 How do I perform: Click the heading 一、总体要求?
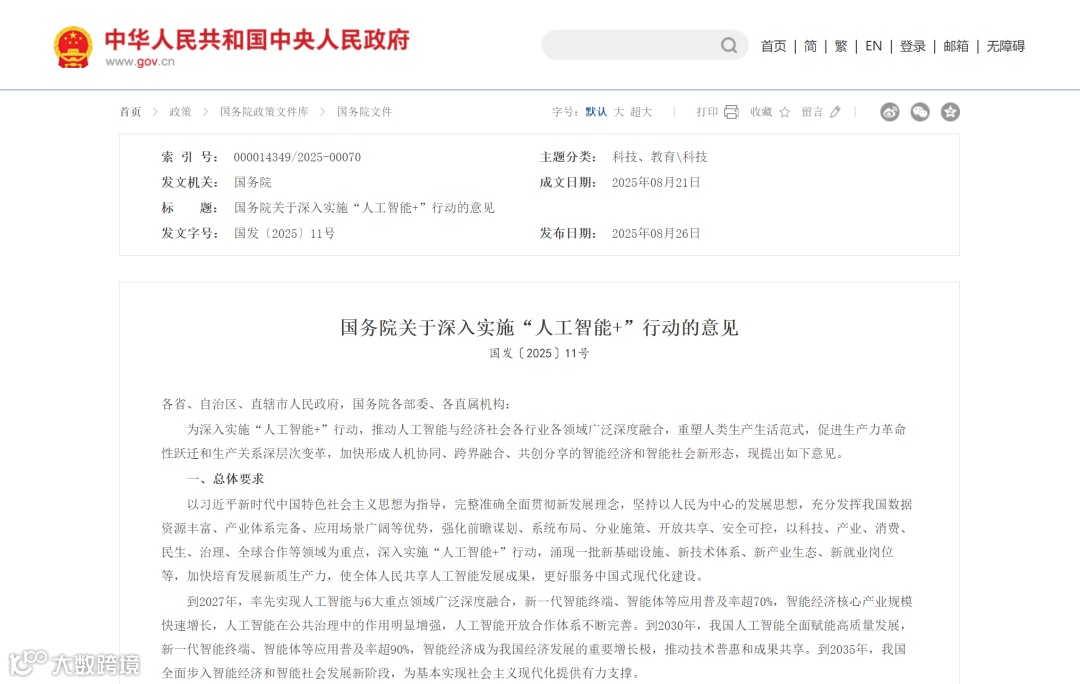coord(225,479)
